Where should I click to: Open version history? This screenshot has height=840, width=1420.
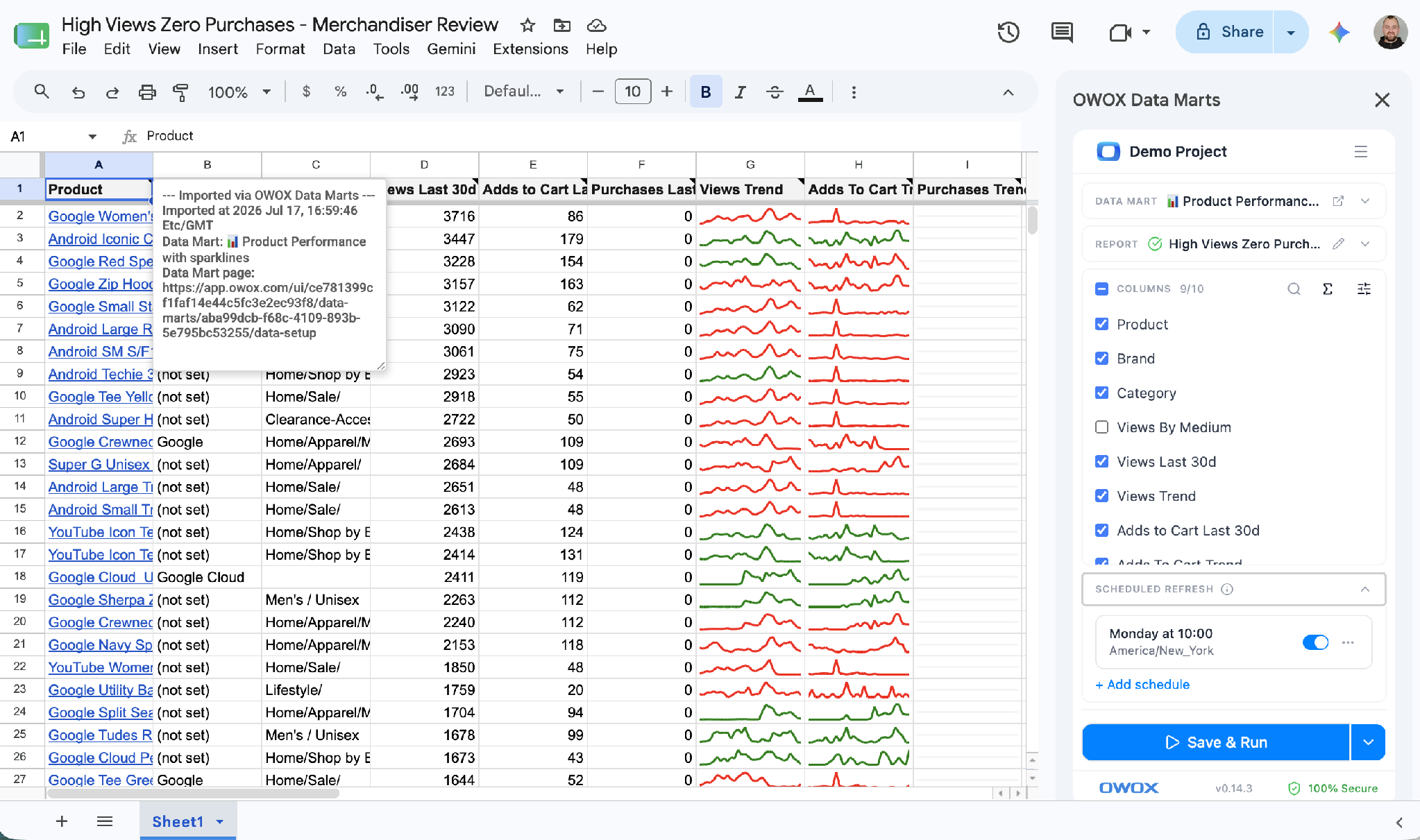(1008, 32)
